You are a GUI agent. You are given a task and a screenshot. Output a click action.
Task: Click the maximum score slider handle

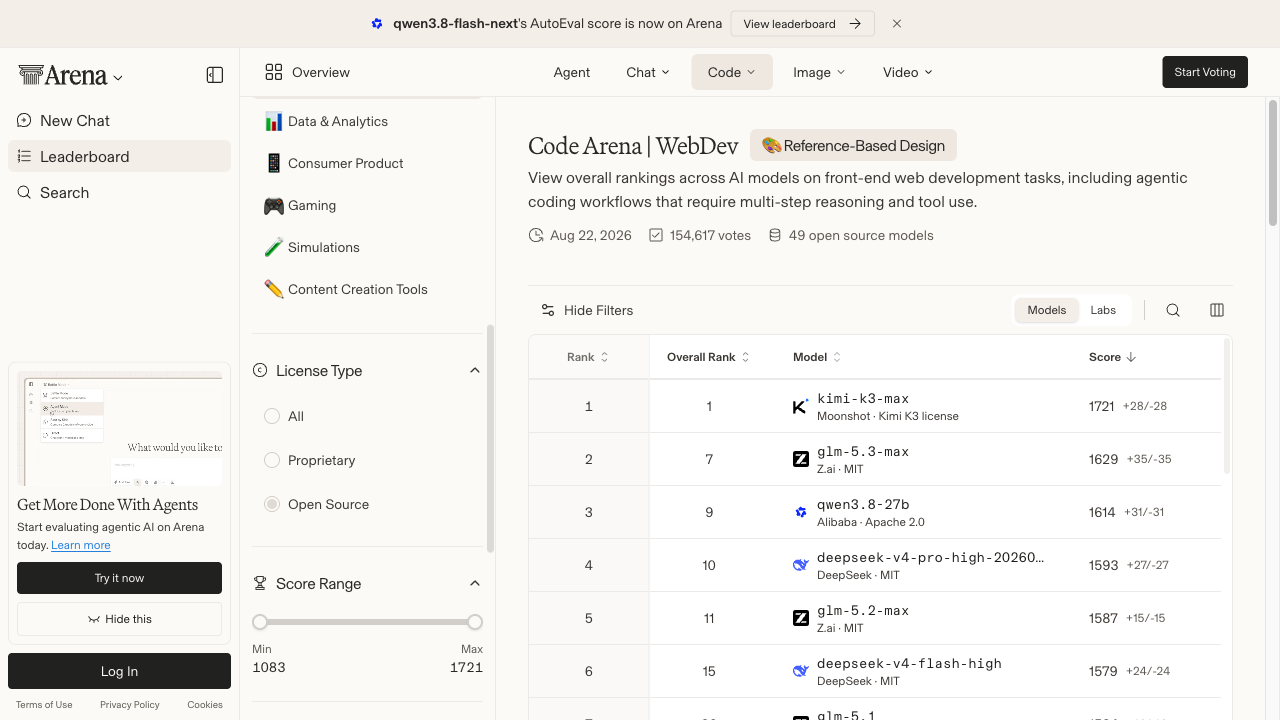pyautogui.click(x=475, y=622)
